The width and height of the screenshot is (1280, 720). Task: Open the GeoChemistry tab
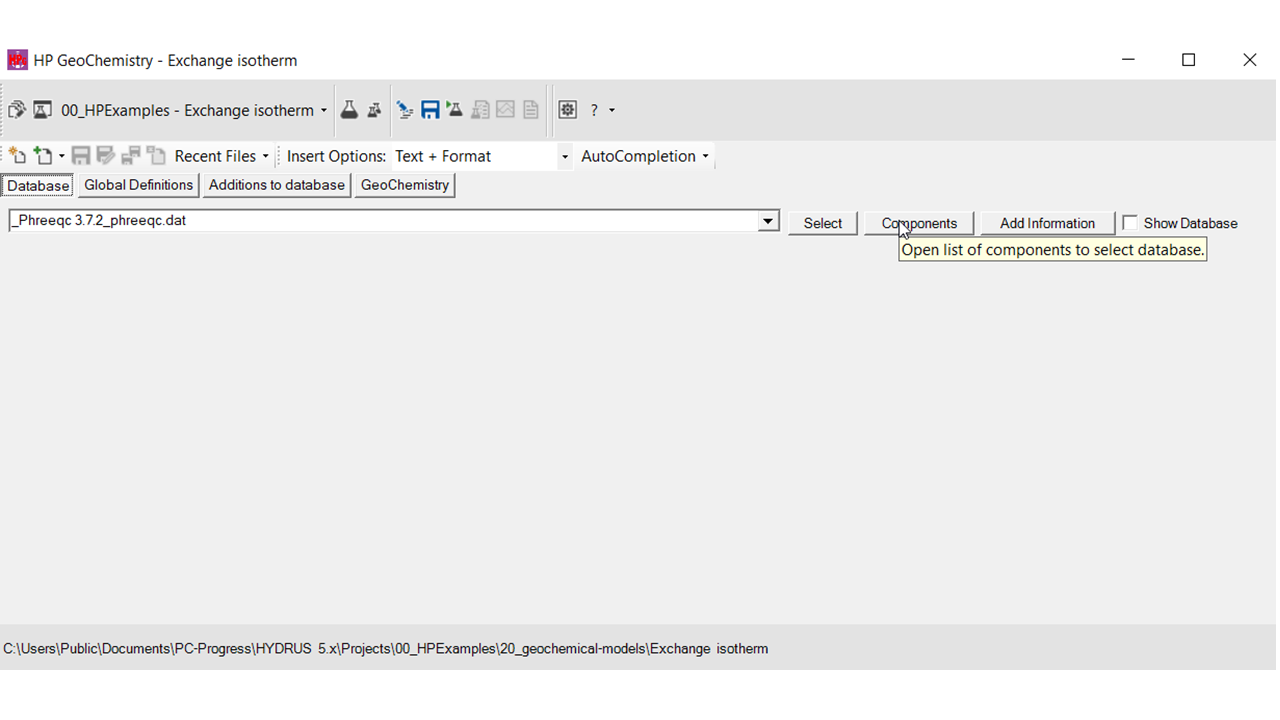pyautogui.click(x=404, y=185)
